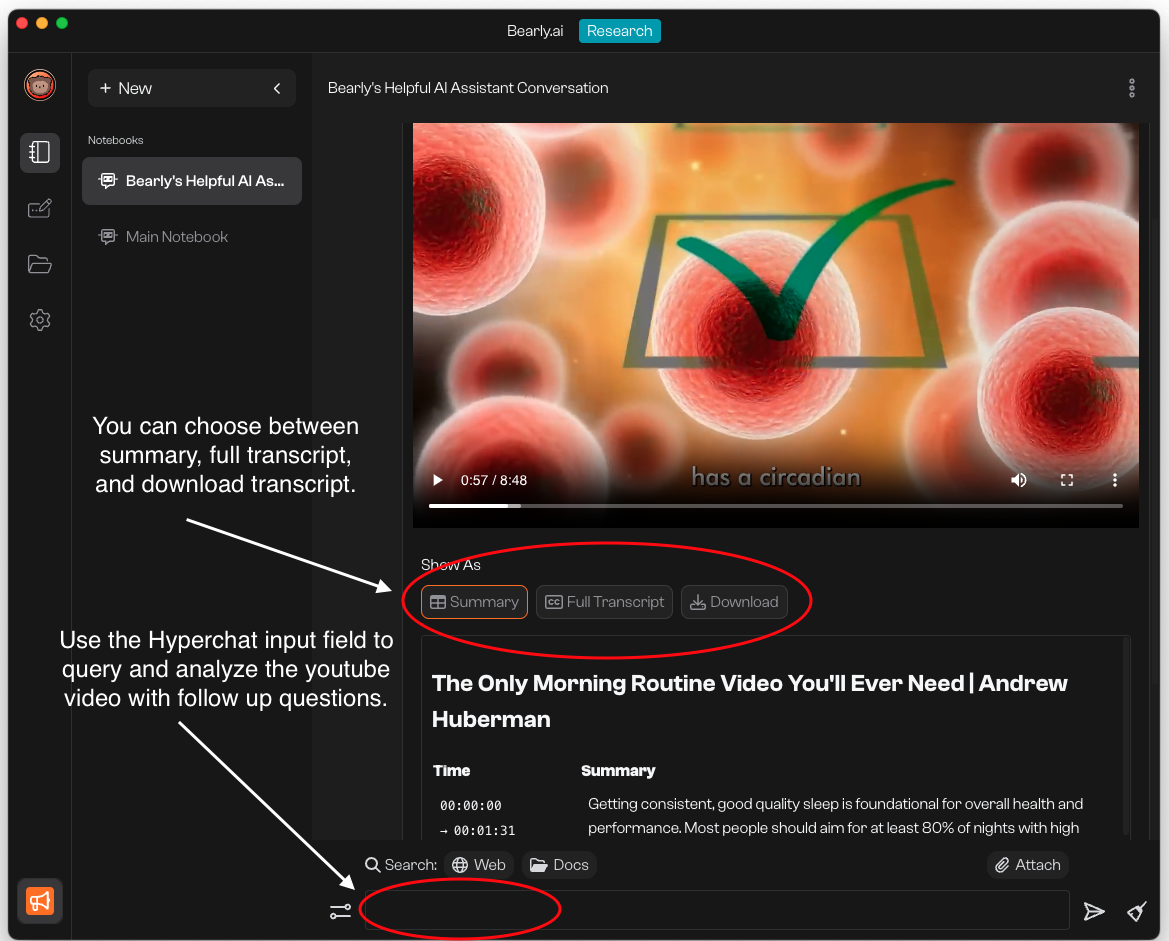The image size is (1169, 941).
Task: Focus the Hyperchat input field
Action: pyautogui.click(x=716, y=910)
